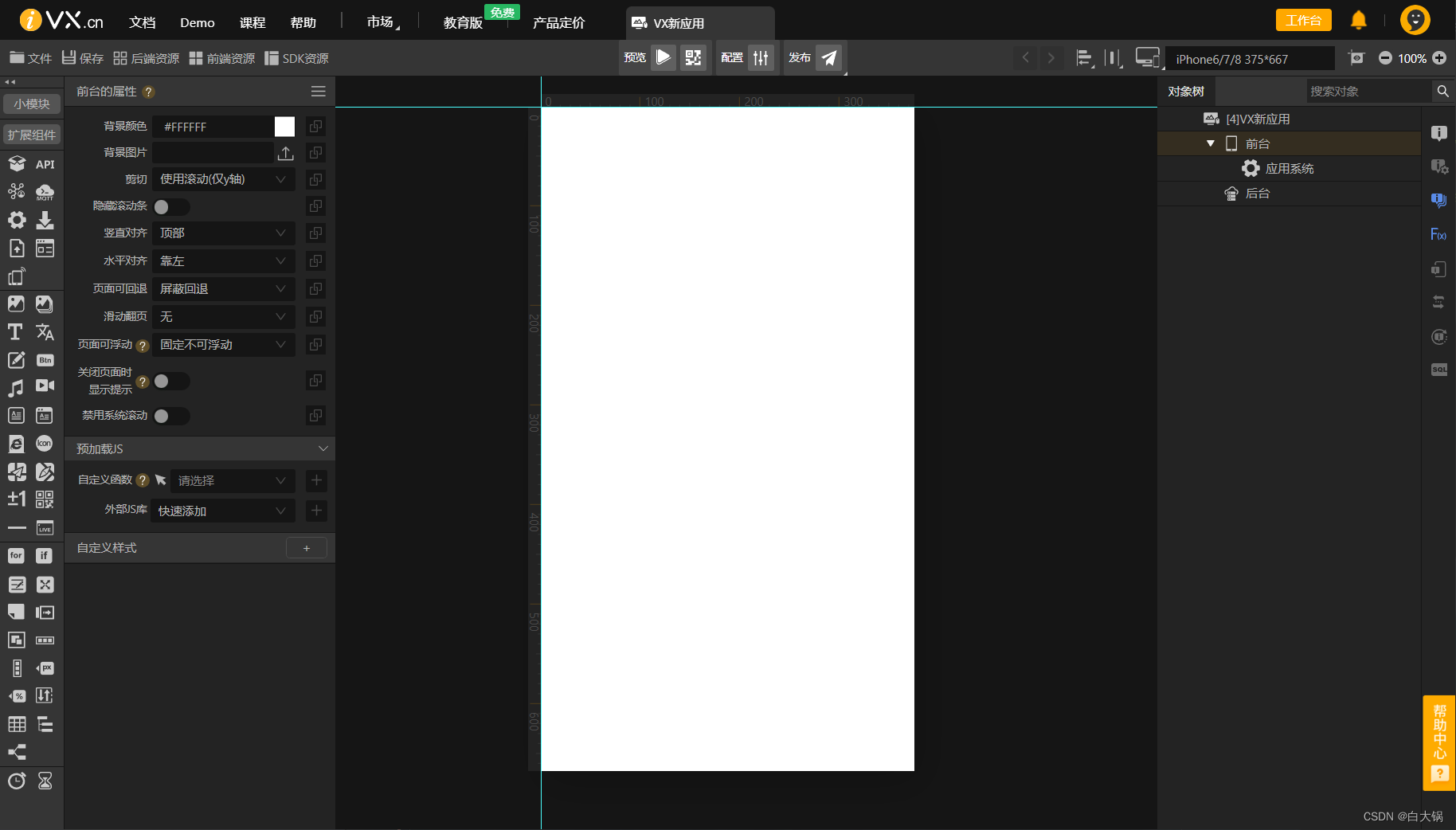Click the white background color swatch
This screenshot has width=1456, height=830.
[x=284, y=127]
